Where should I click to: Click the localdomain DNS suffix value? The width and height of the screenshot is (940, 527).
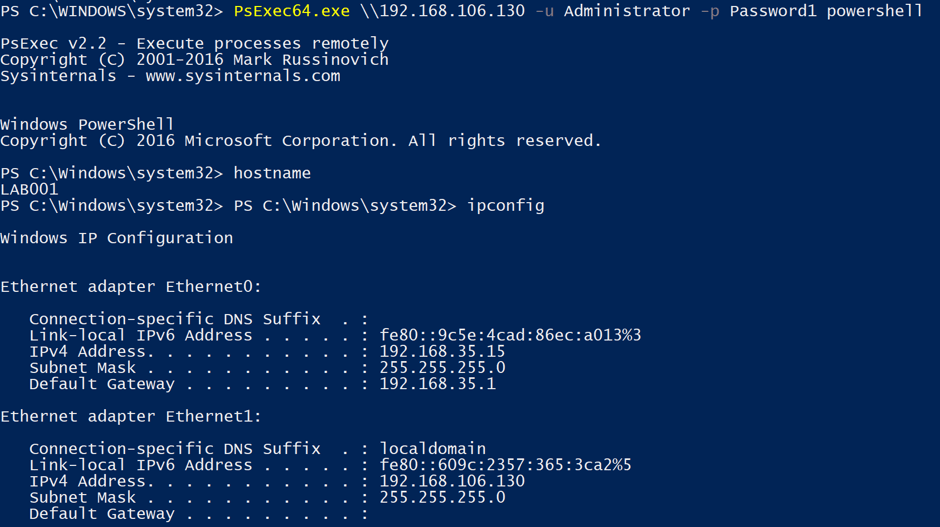[432, 449]
